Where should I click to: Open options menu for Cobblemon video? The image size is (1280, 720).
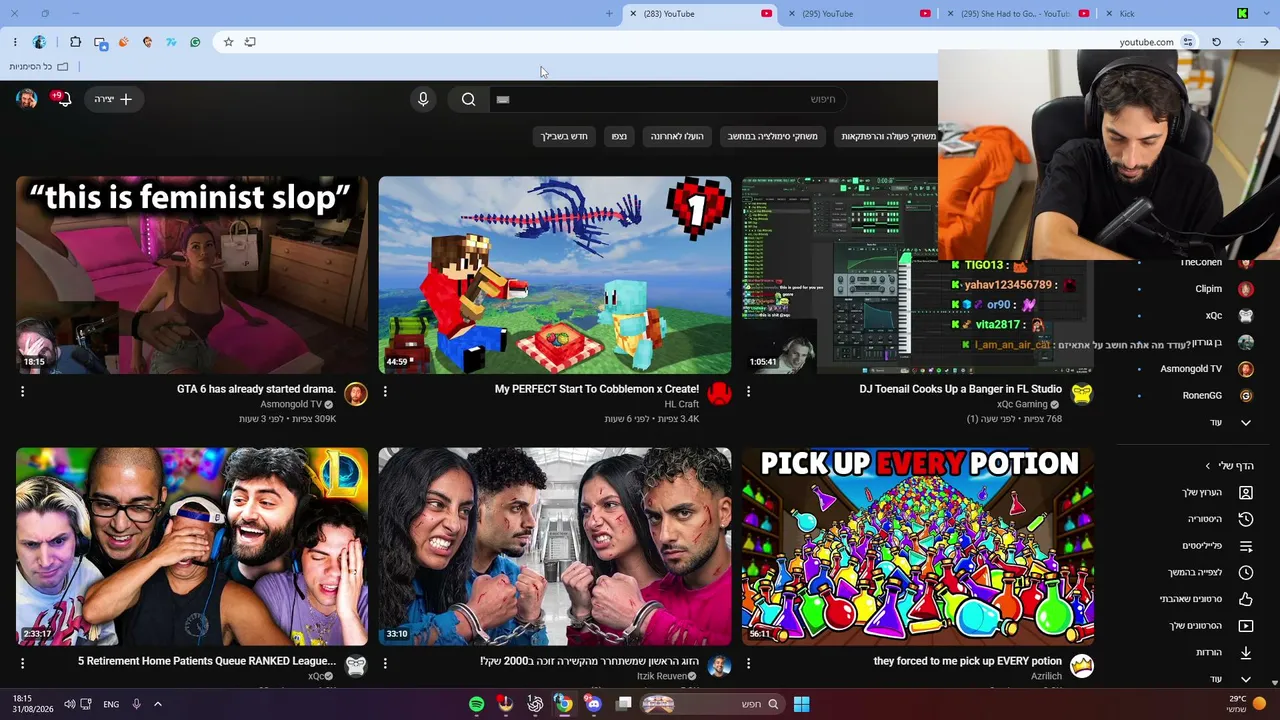(385, 391)
